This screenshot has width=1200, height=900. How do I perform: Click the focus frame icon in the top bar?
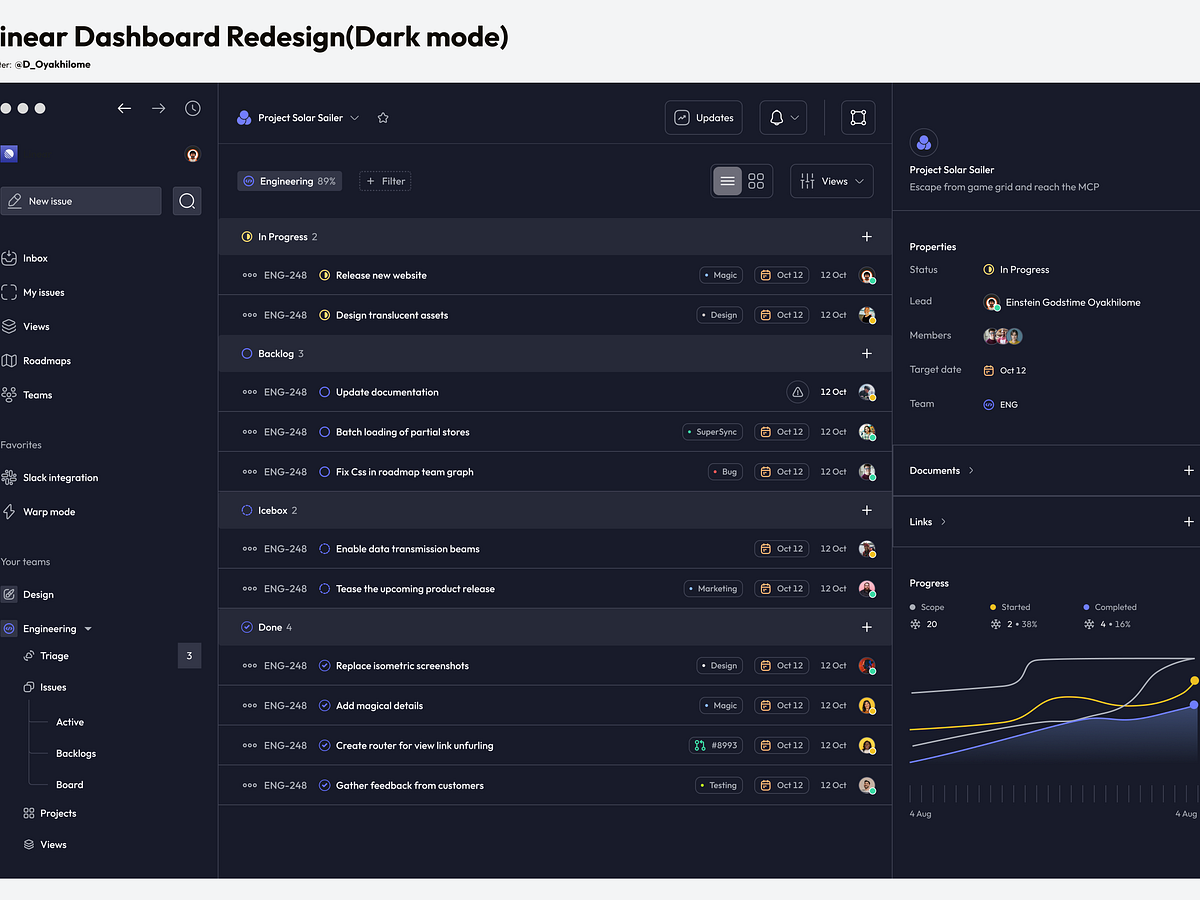tap(858, 117)
